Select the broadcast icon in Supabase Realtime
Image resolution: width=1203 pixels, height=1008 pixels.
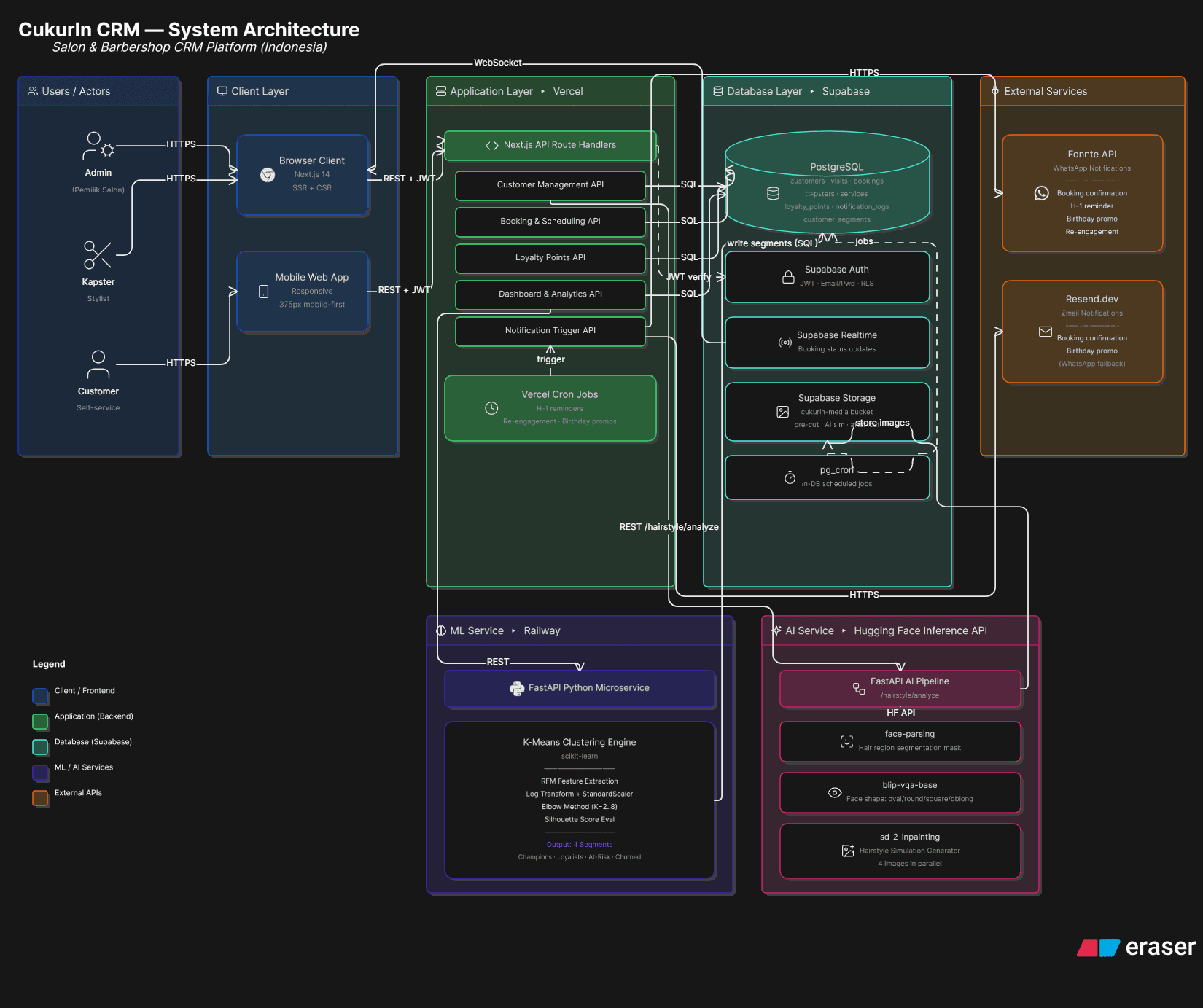[x=785, y=343]
